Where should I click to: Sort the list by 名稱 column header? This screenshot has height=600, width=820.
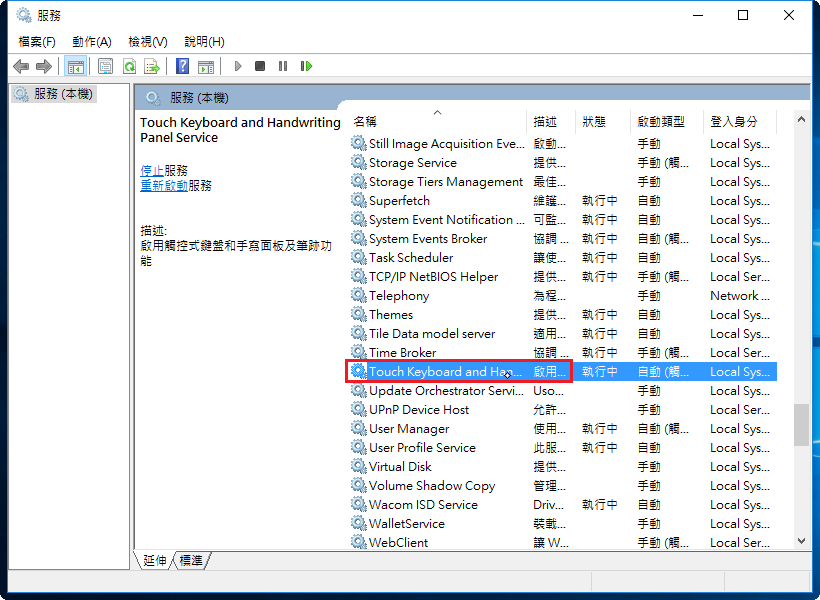pos(365,121)
